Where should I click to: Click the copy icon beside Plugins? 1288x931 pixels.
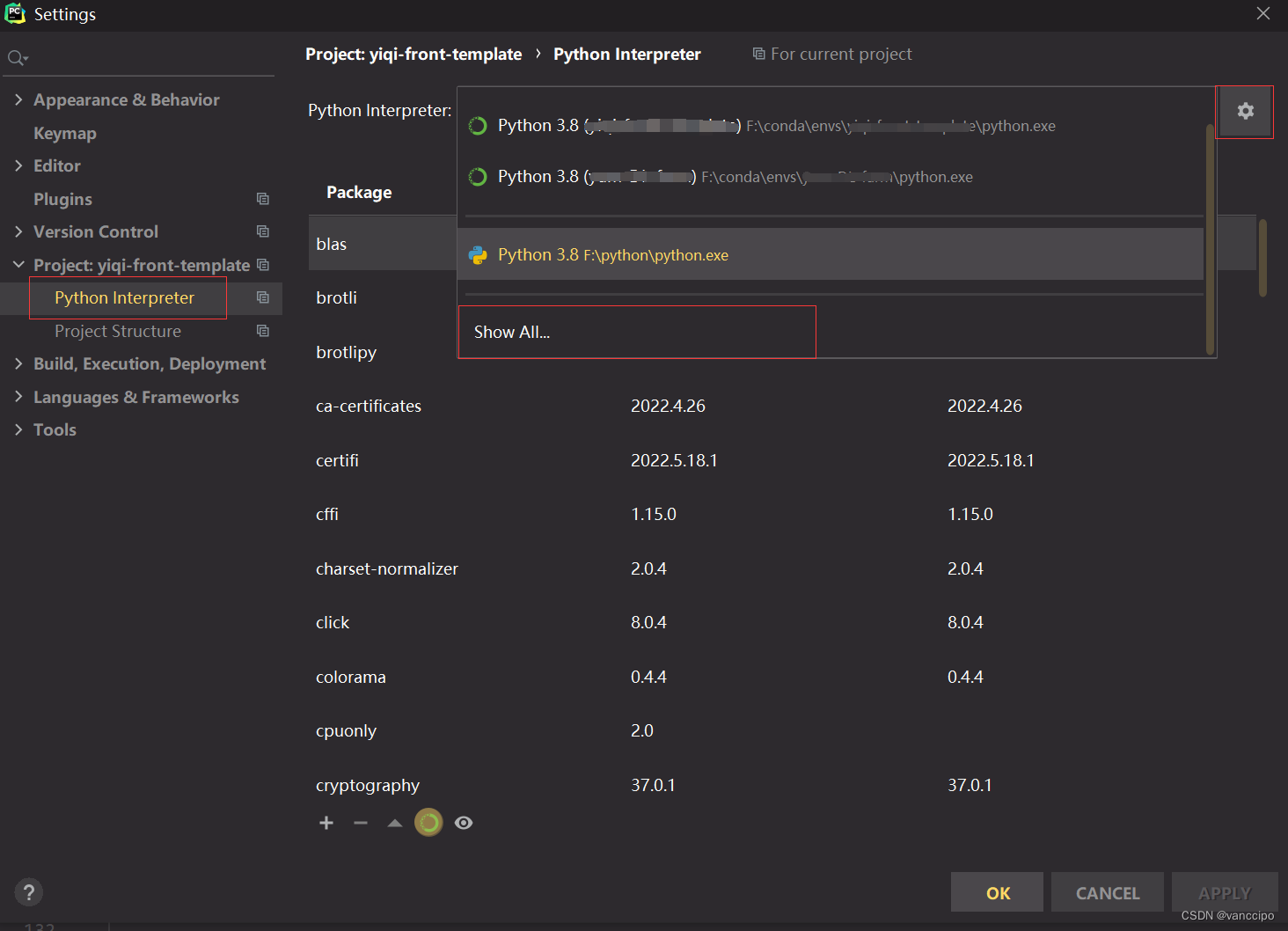point(262,199)
